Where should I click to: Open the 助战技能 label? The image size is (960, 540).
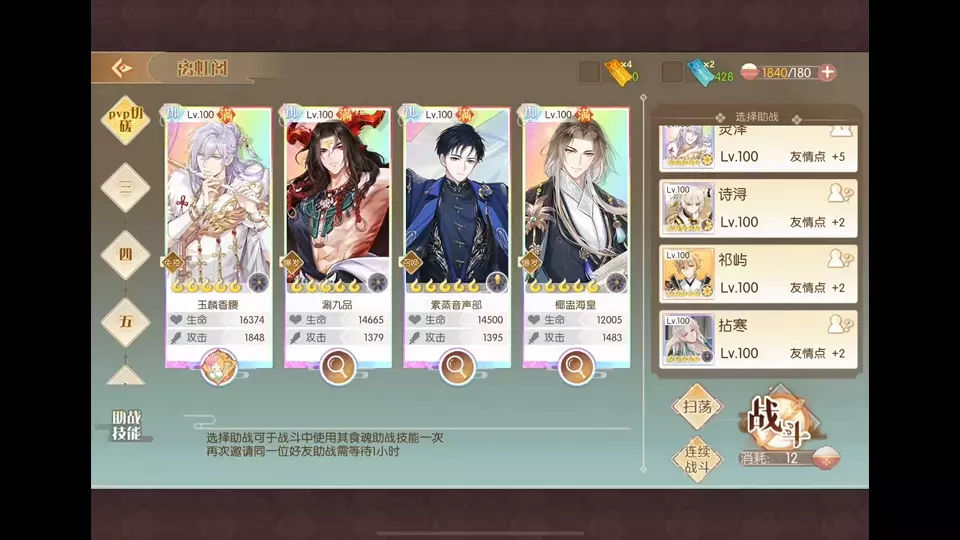[x=126, y=425]
